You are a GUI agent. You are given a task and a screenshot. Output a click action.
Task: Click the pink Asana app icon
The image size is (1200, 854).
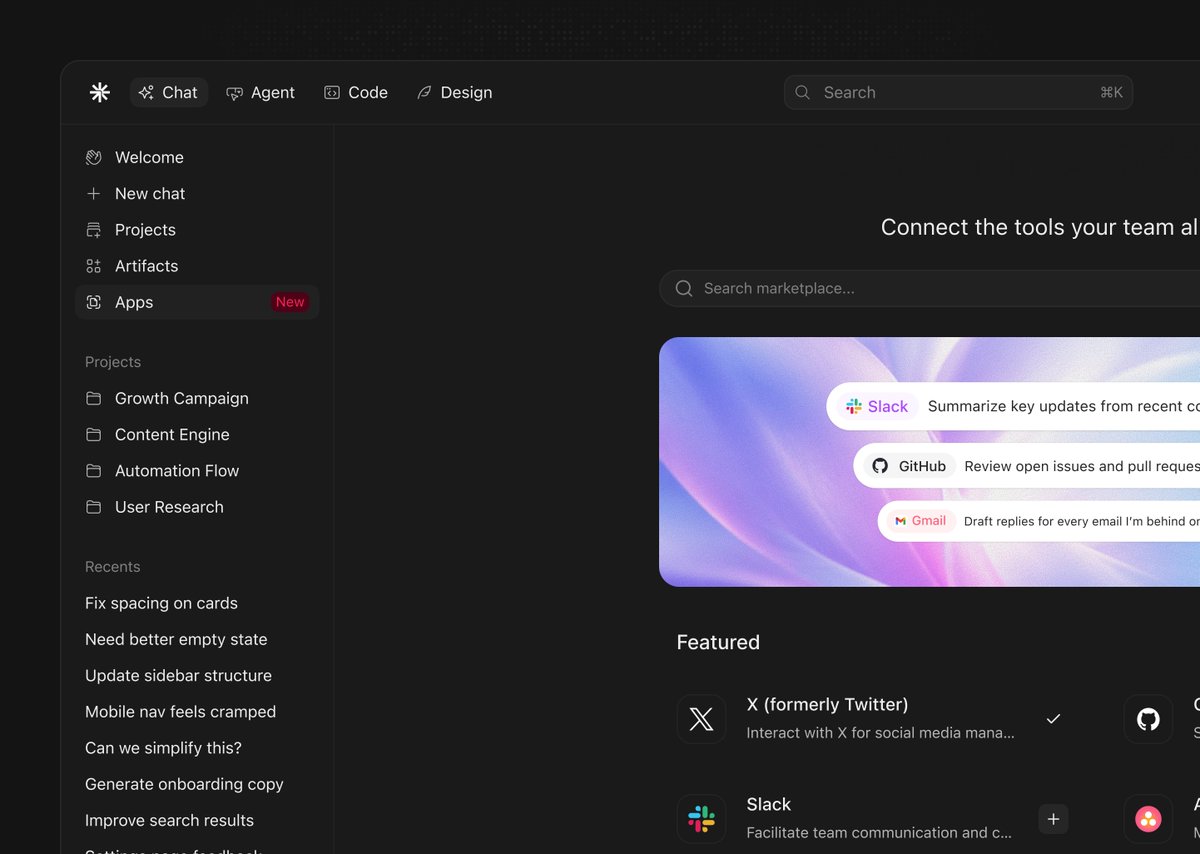(x=1148, y=819)
